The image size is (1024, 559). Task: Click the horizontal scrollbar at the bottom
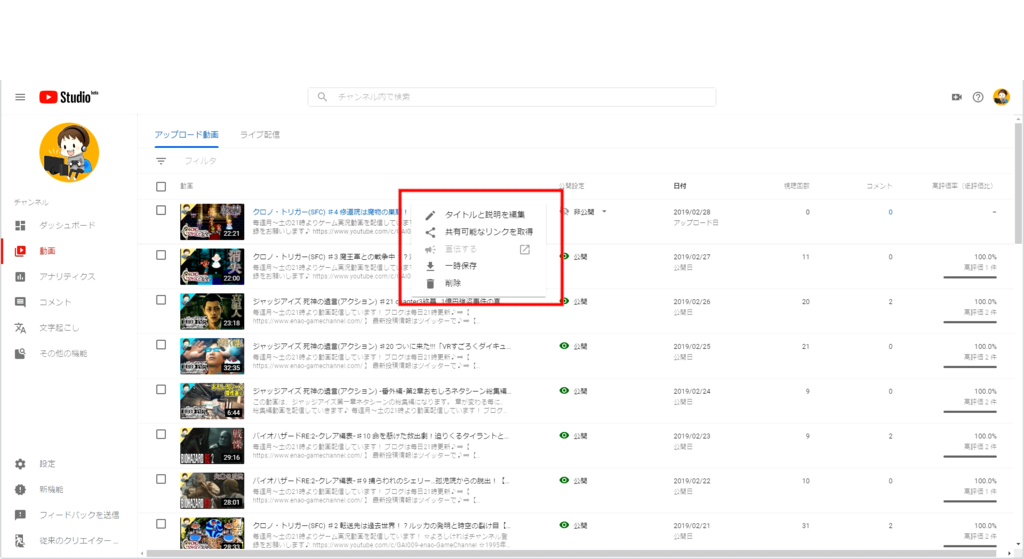coord(571,554)
